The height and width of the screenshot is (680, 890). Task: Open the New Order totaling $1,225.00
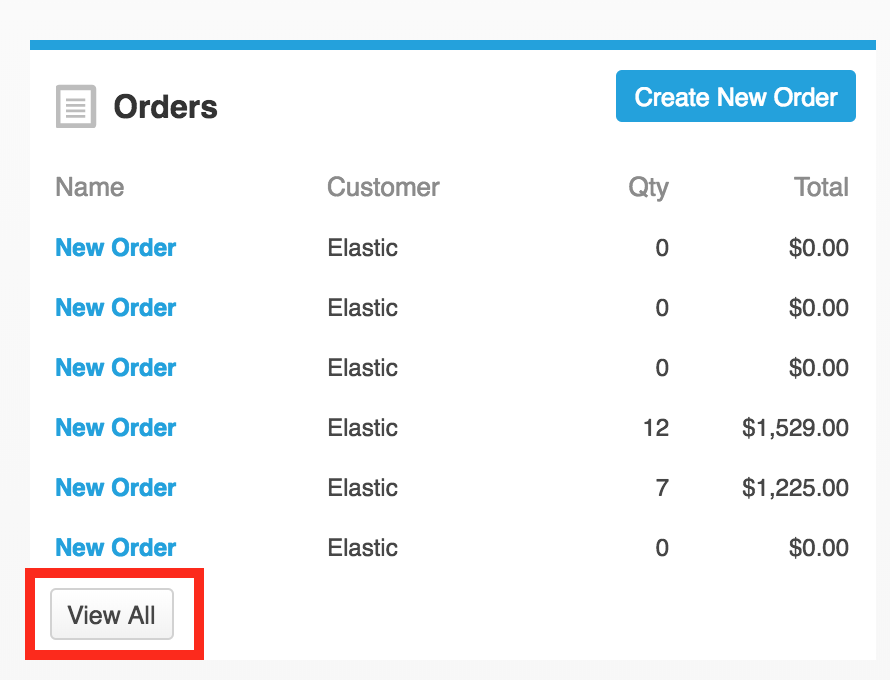[x=116, y=488]
